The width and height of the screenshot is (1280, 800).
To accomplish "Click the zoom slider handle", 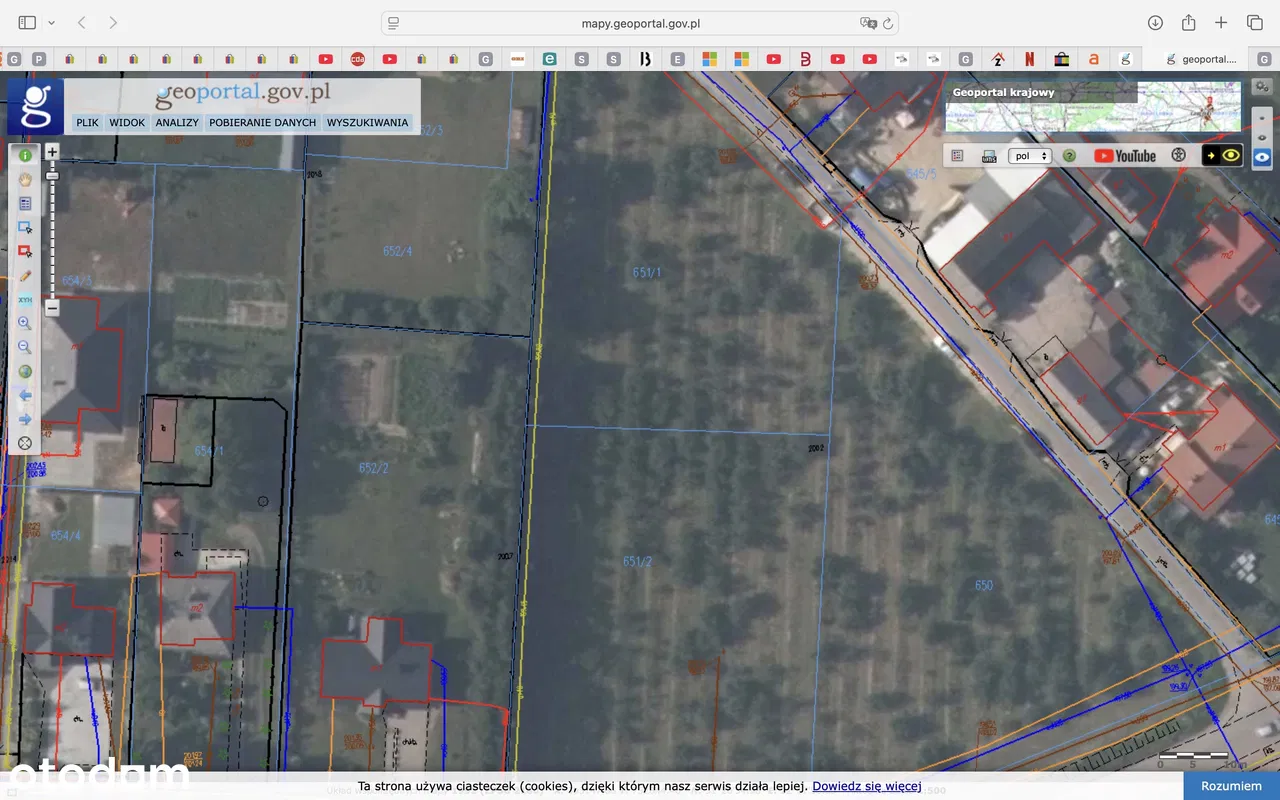I will [52, 175].
